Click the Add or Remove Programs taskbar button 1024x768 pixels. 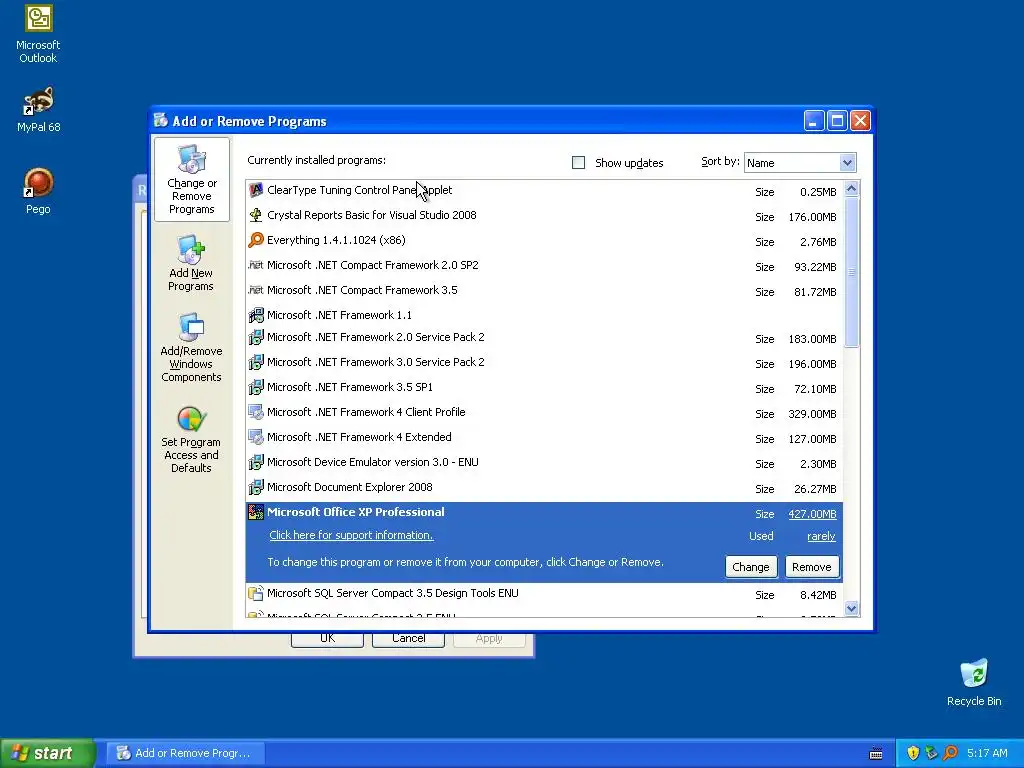click(185, 753)
